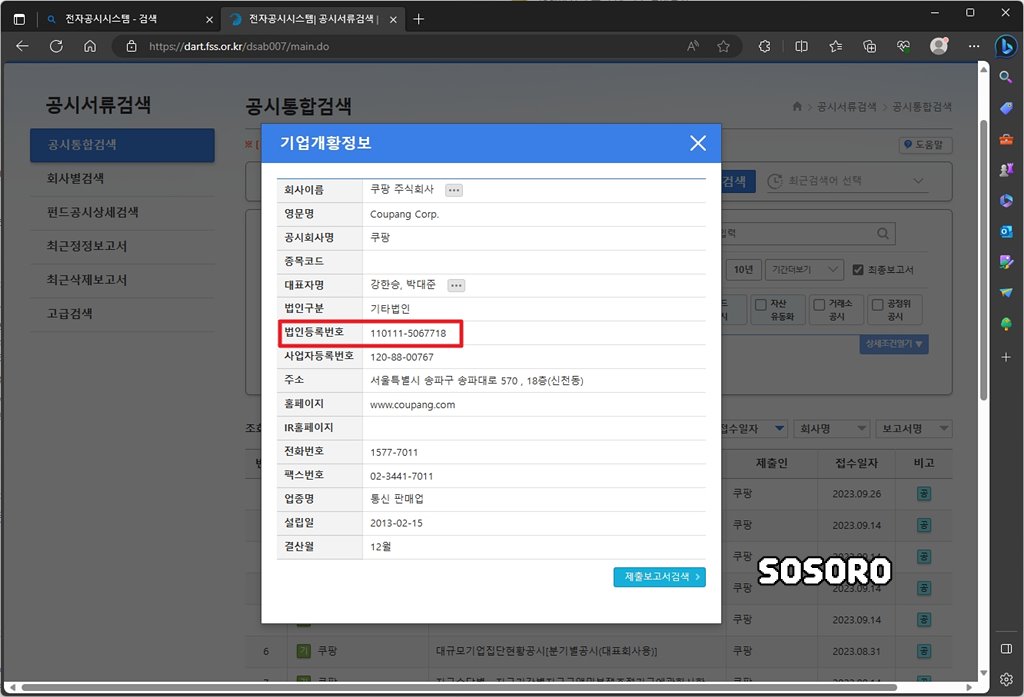Click the www.coupang.com homepage text
The image size is (1024, 697).
[x=412, y=405]
